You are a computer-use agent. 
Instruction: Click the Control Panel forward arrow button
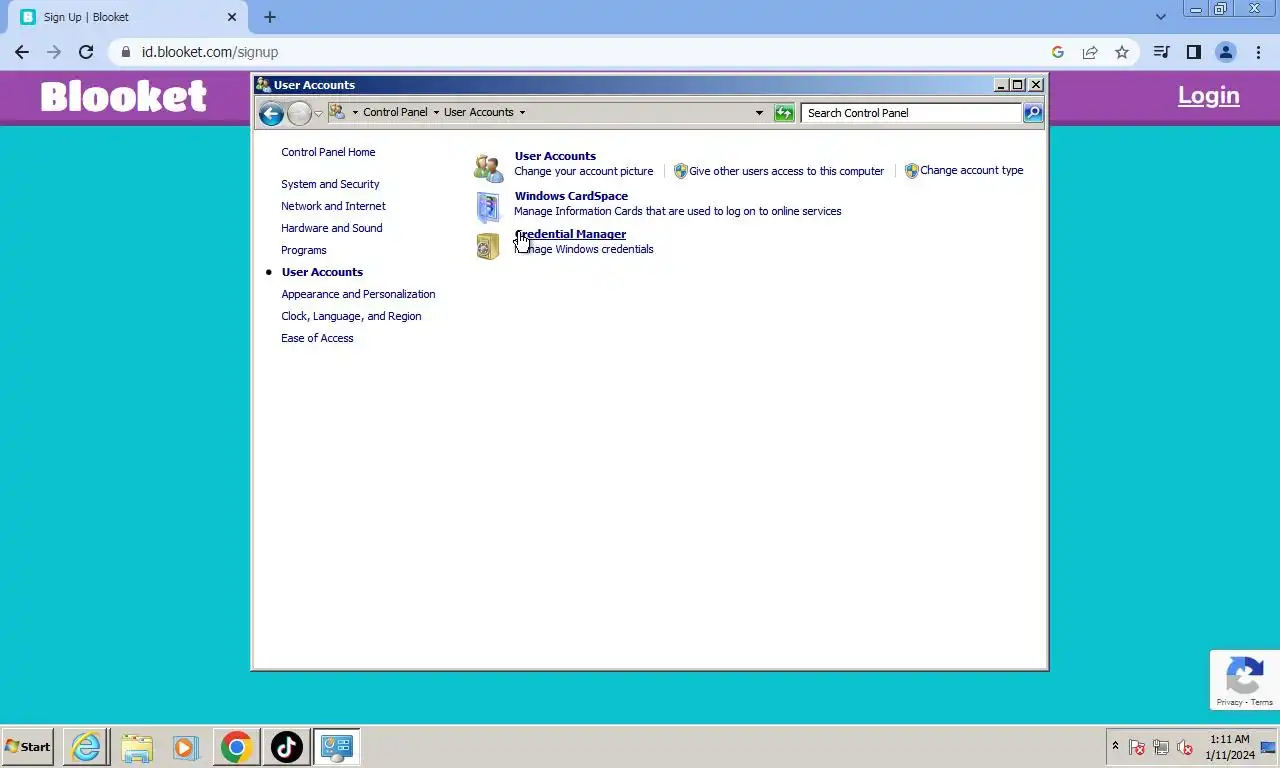(299, 113)
